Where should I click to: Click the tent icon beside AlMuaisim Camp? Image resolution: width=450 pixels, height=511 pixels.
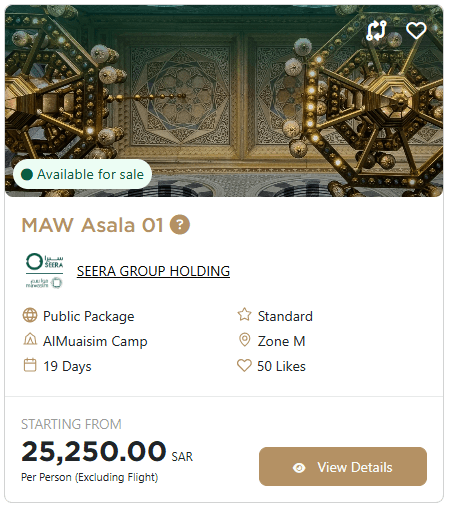pyautogui.click(x=30, y=340)
